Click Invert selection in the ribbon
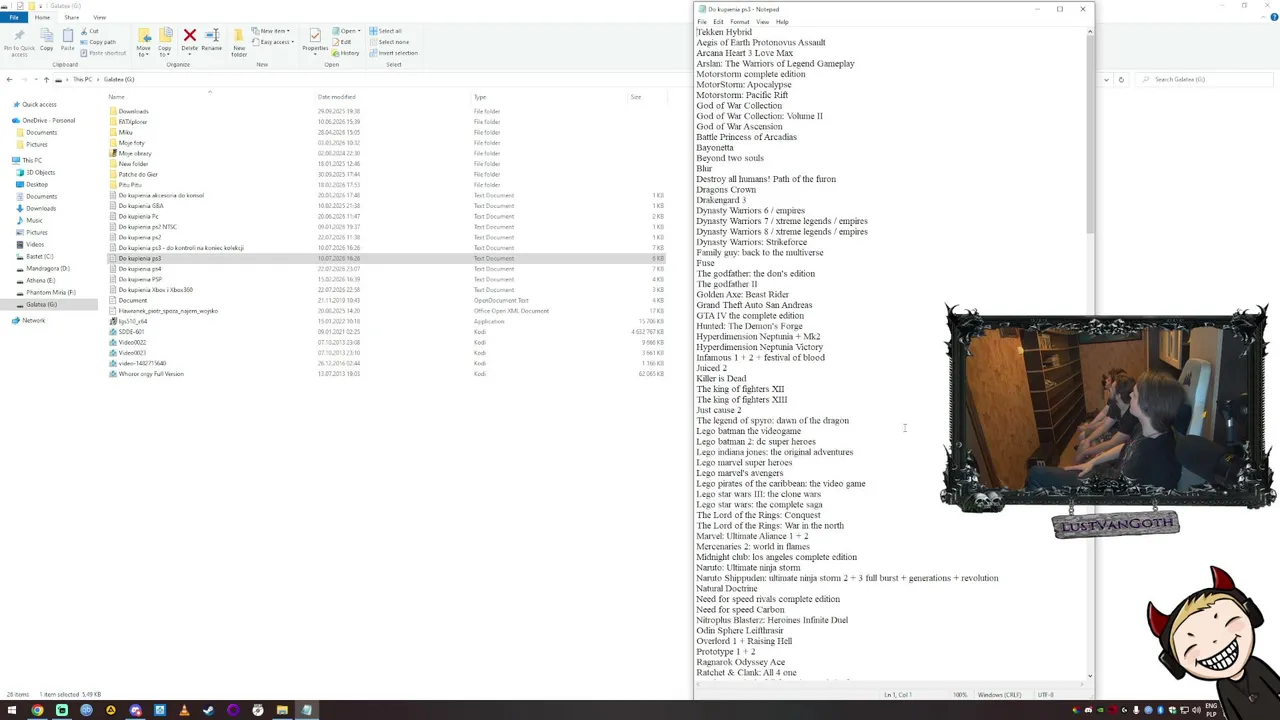The image size is (1280, 720). (394, 53)
